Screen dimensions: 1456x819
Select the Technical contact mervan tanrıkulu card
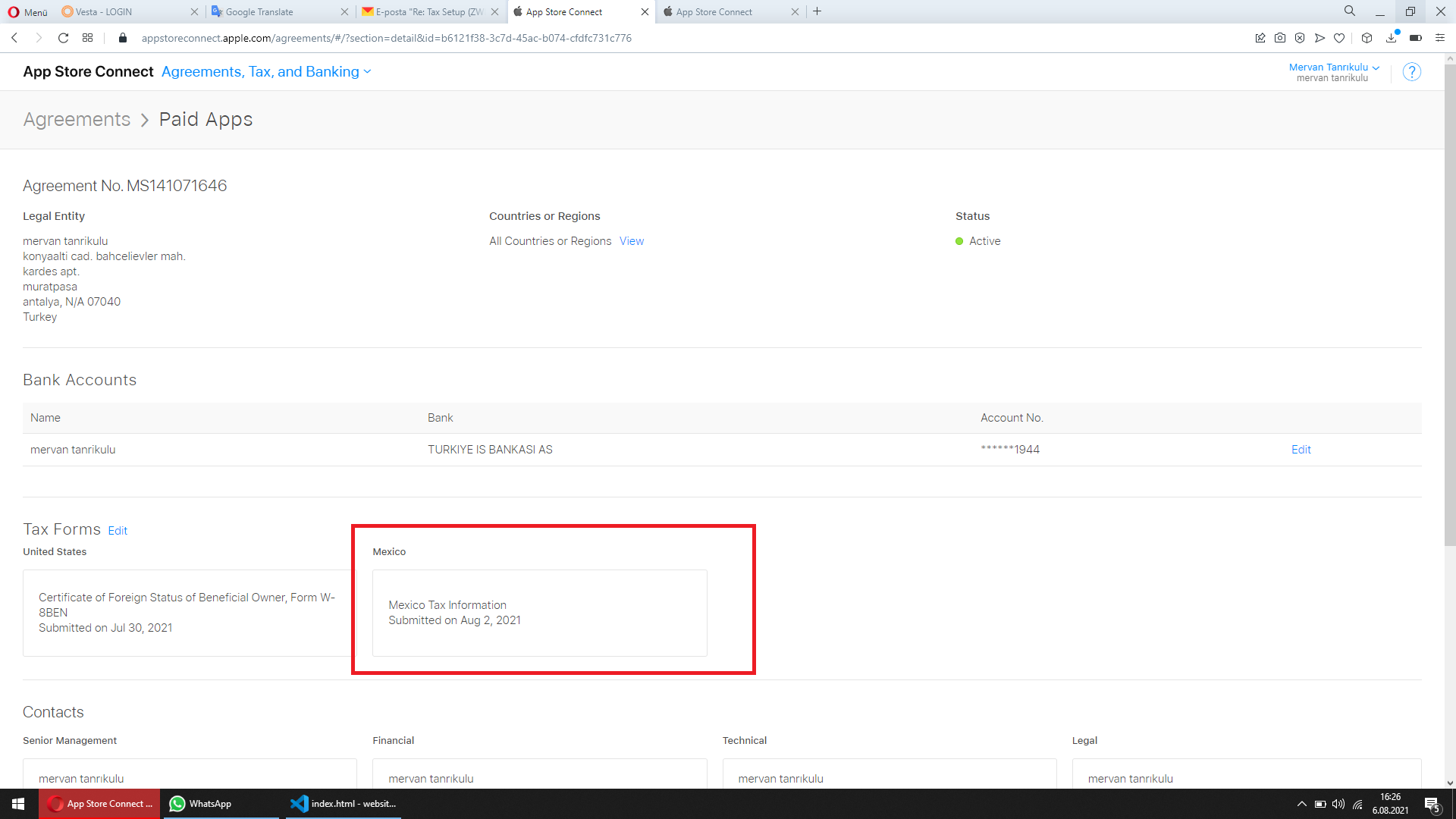(x=890, y=773)
